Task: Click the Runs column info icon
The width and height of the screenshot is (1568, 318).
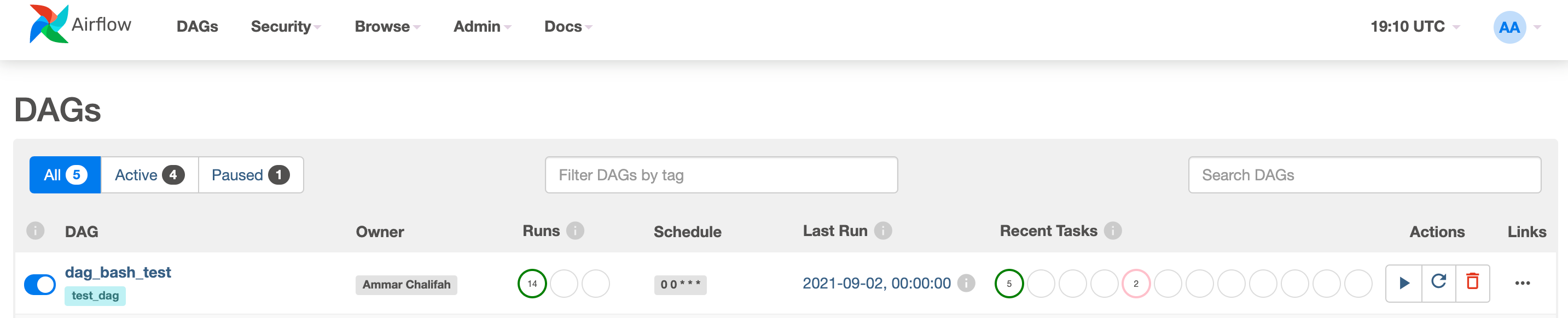Action: coord(574,231)
